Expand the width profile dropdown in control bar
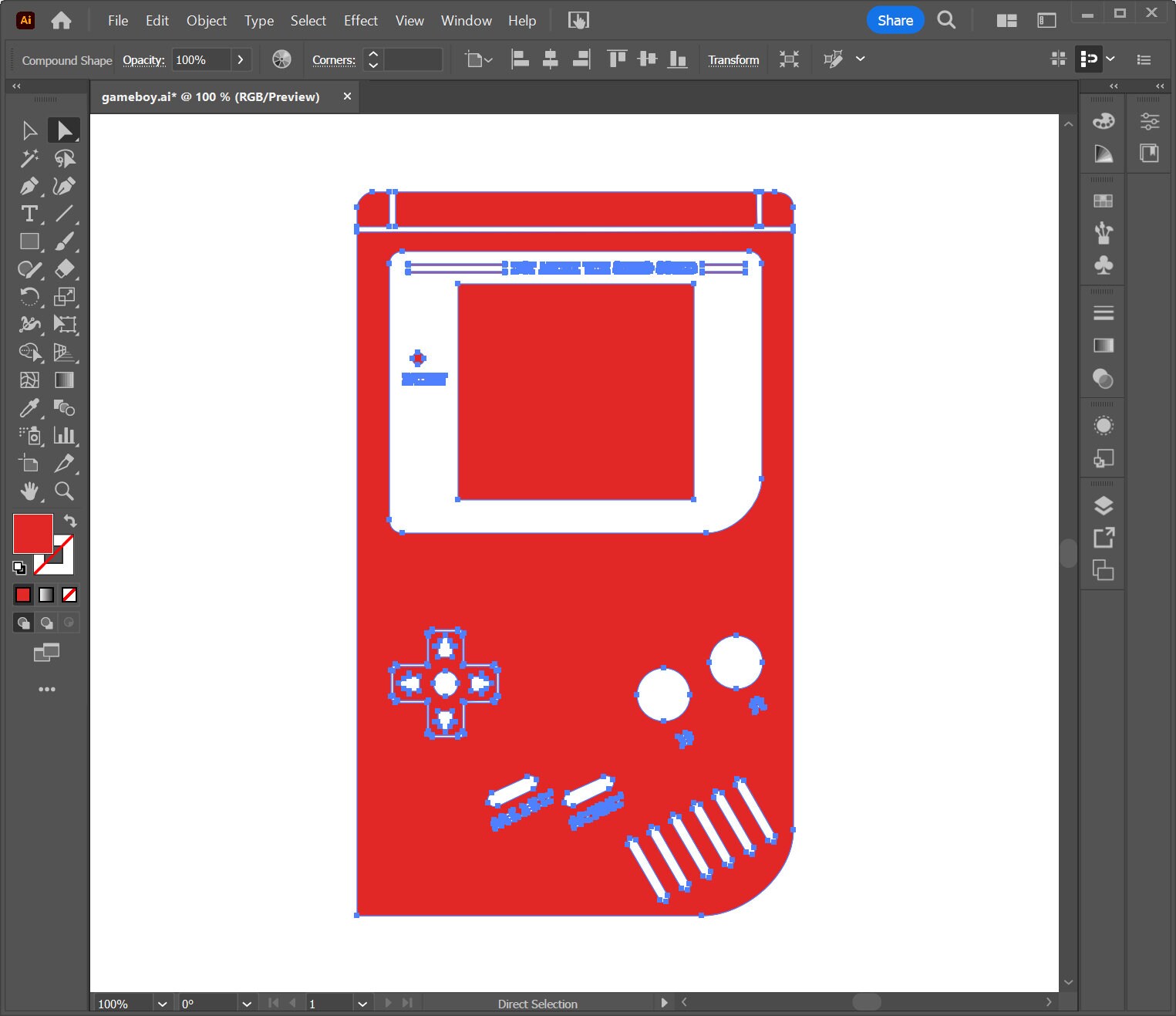The image size is (1176, 1016). (x=861, y=59)
